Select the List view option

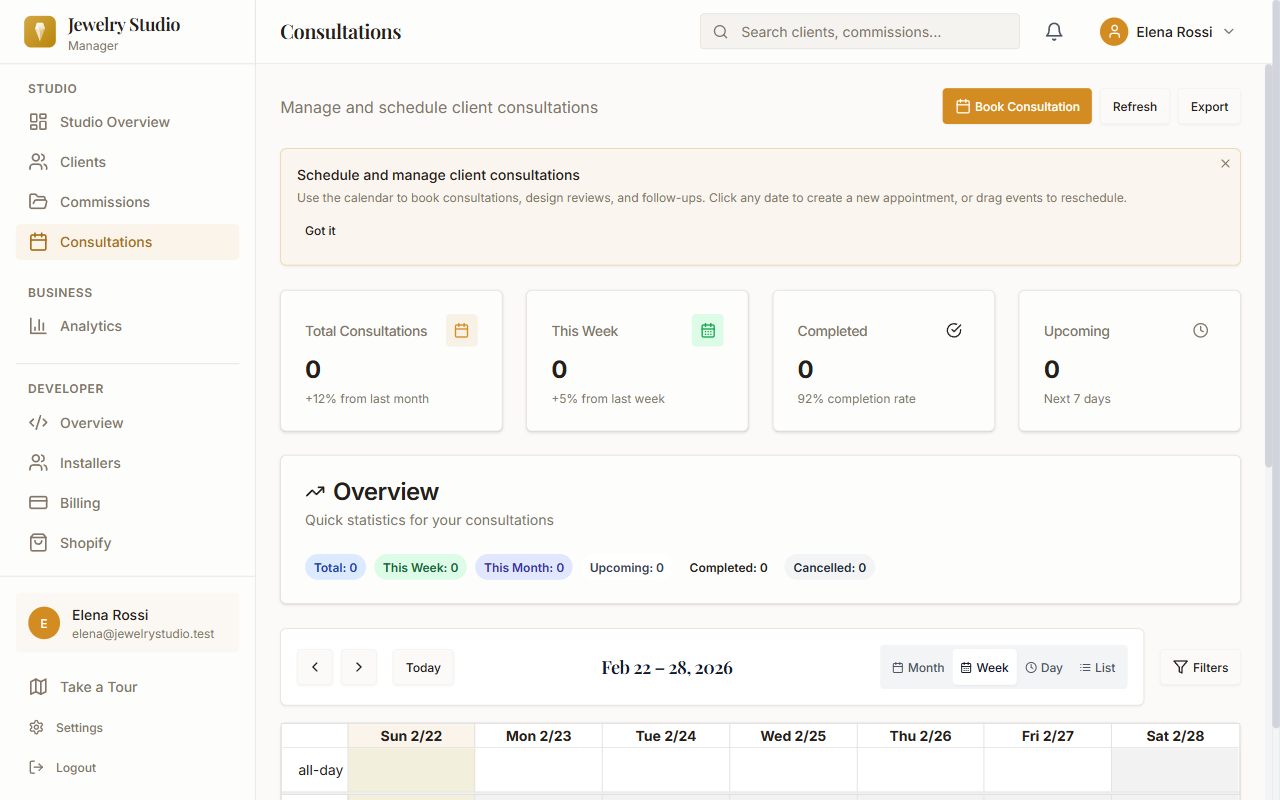coord(1097,667)
